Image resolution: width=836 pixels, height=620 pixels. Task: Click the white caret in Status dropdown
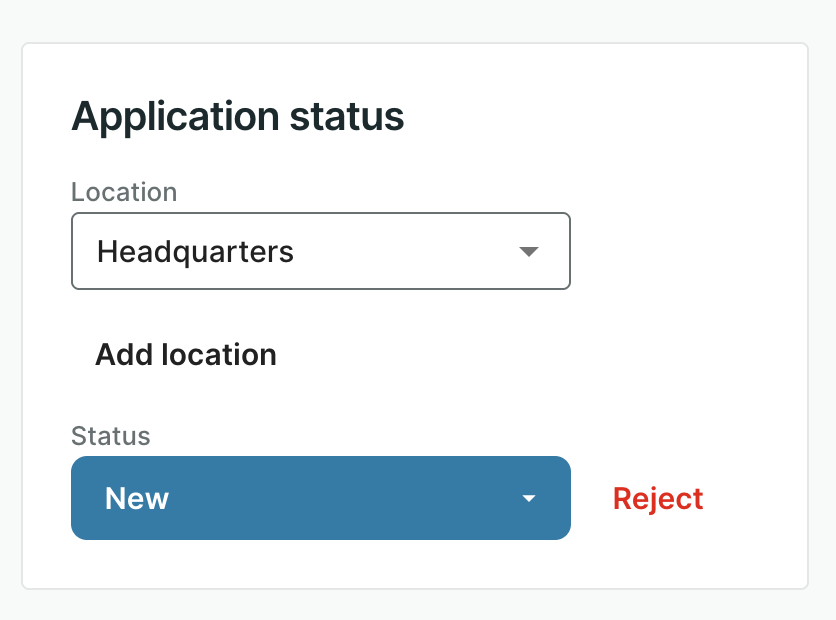530,498
